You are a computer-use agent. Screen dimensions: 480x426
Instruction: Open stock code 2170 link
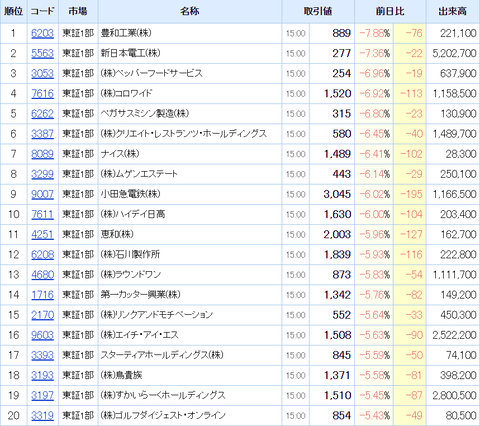(42, 315)
